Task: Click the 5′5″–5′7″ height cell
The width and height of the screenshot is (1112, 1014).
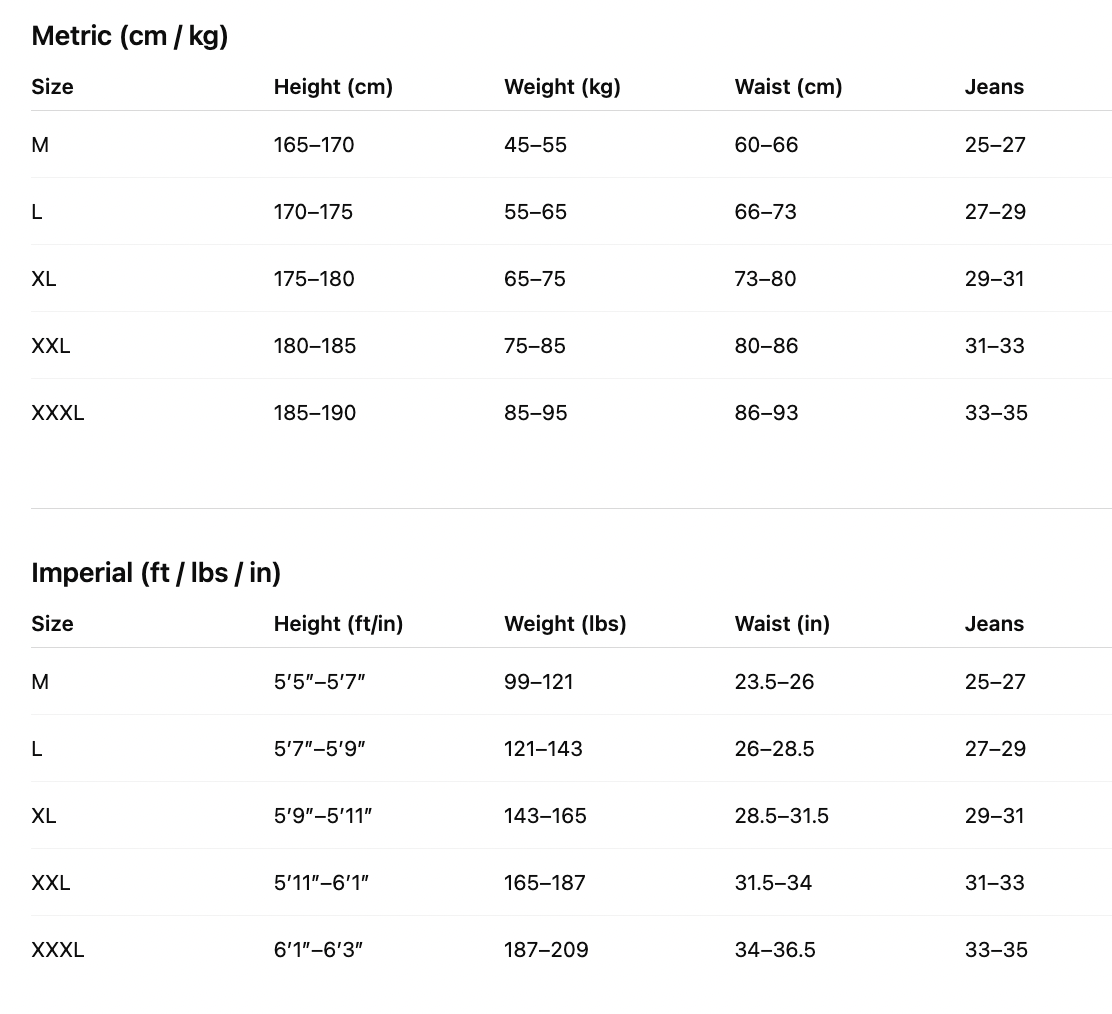Action: 319,682
